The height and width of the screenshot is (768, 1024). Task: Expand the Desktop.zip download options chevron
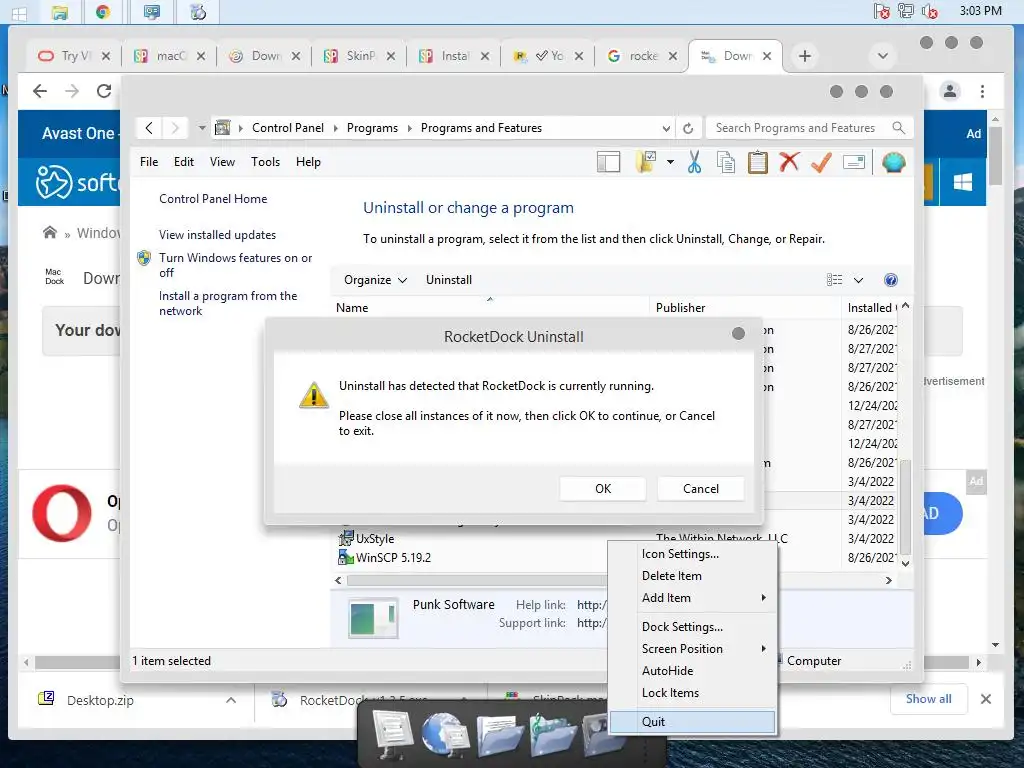point(231,700)
